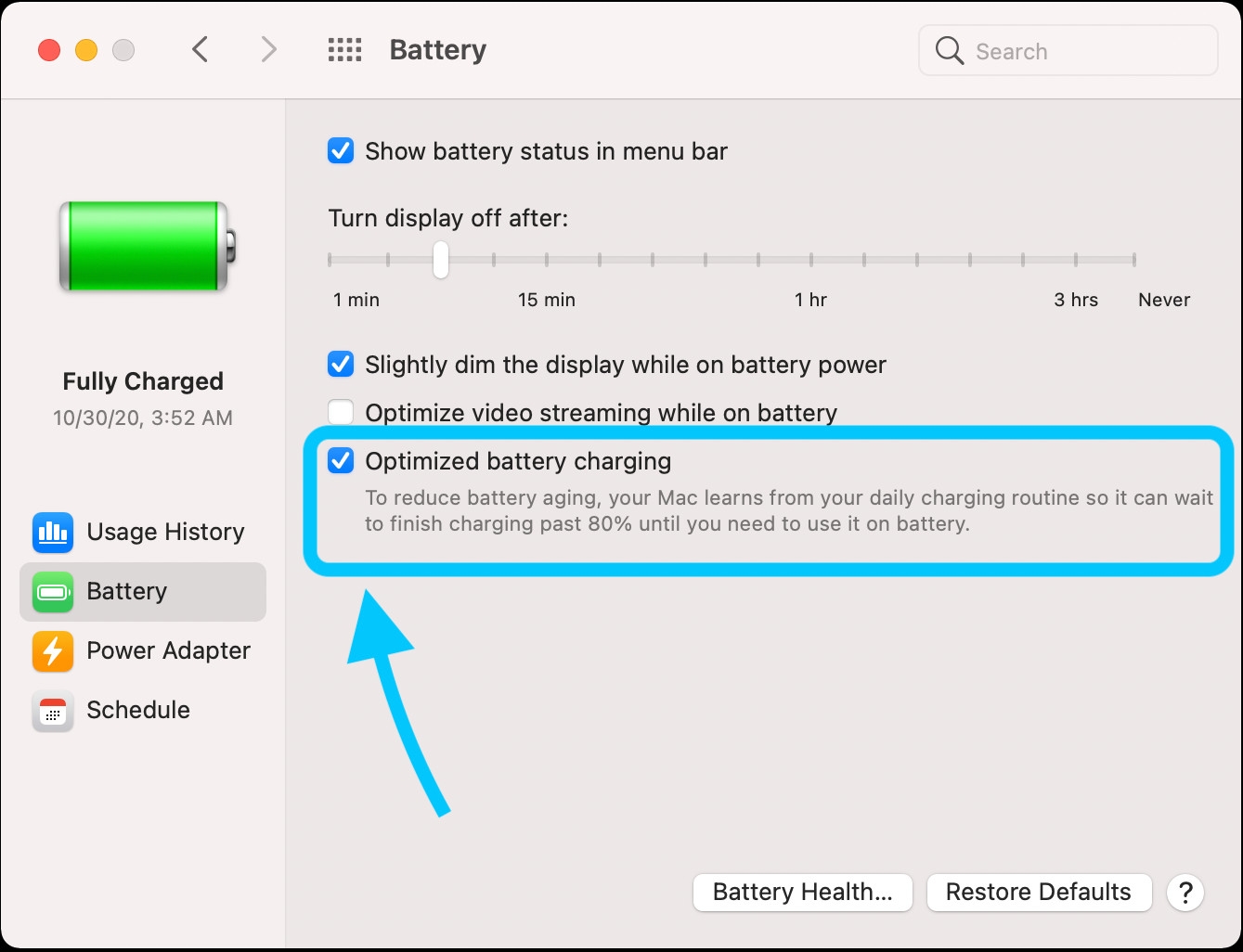
Task: Disable Slightly dim the display on battery
Action: pyautogui.click(x=341, y=364)
